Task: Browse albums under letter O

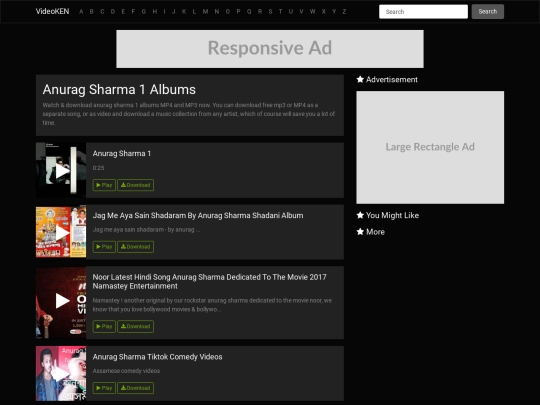Action: click(228, 11)
